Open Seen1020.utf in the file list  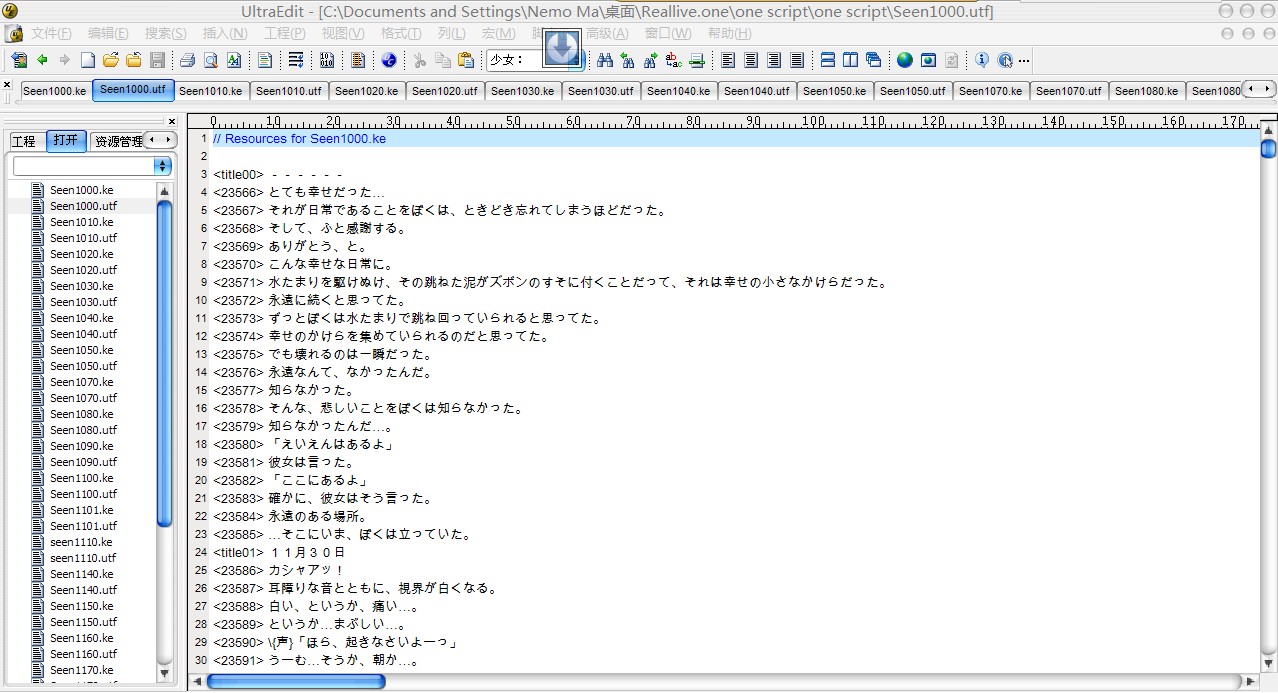click(x=84, y=270)
